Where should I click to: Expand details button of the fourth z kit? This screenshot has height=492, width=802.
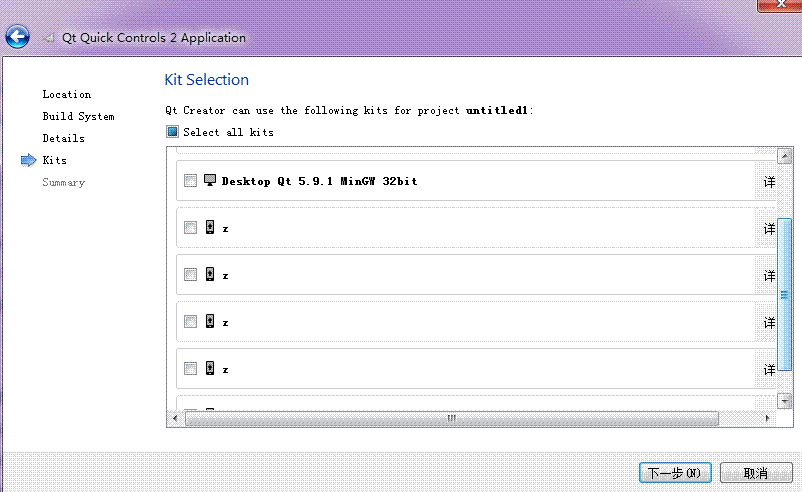tap(766, 370)
